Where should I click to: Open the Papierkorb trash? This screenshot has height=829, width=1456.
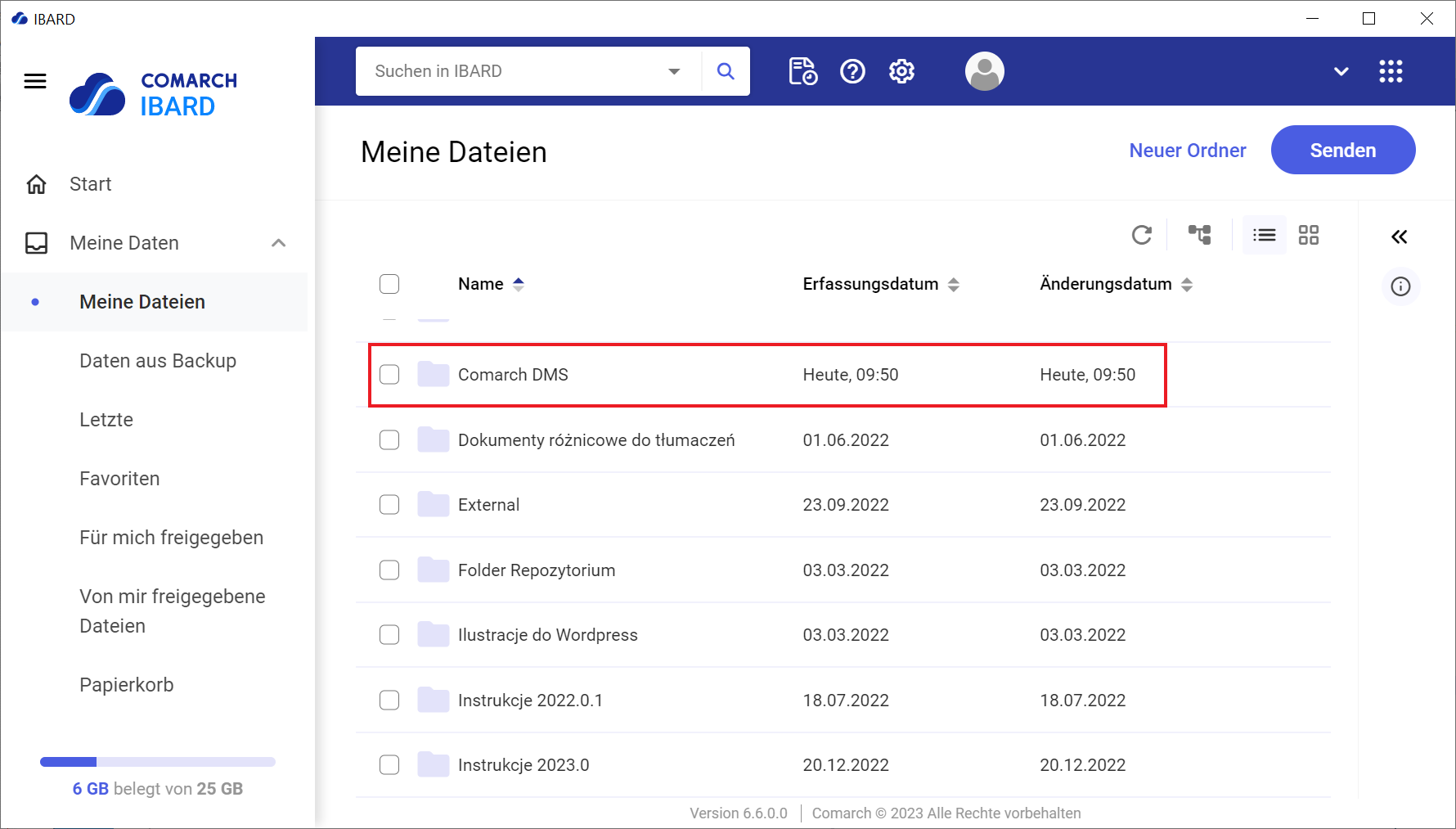pyautogui.click(x=127, y=685)
